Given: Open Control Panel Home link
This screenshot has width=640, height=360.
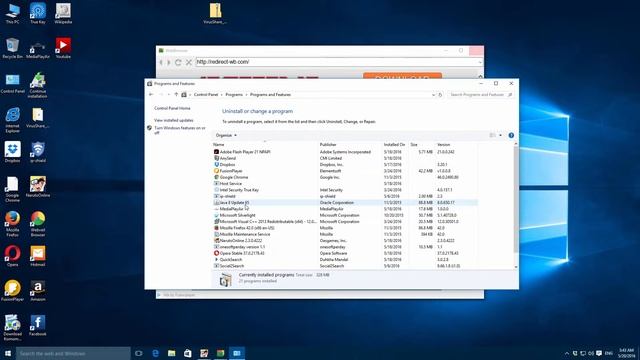Looking at the screenshot, I should 172,108.
